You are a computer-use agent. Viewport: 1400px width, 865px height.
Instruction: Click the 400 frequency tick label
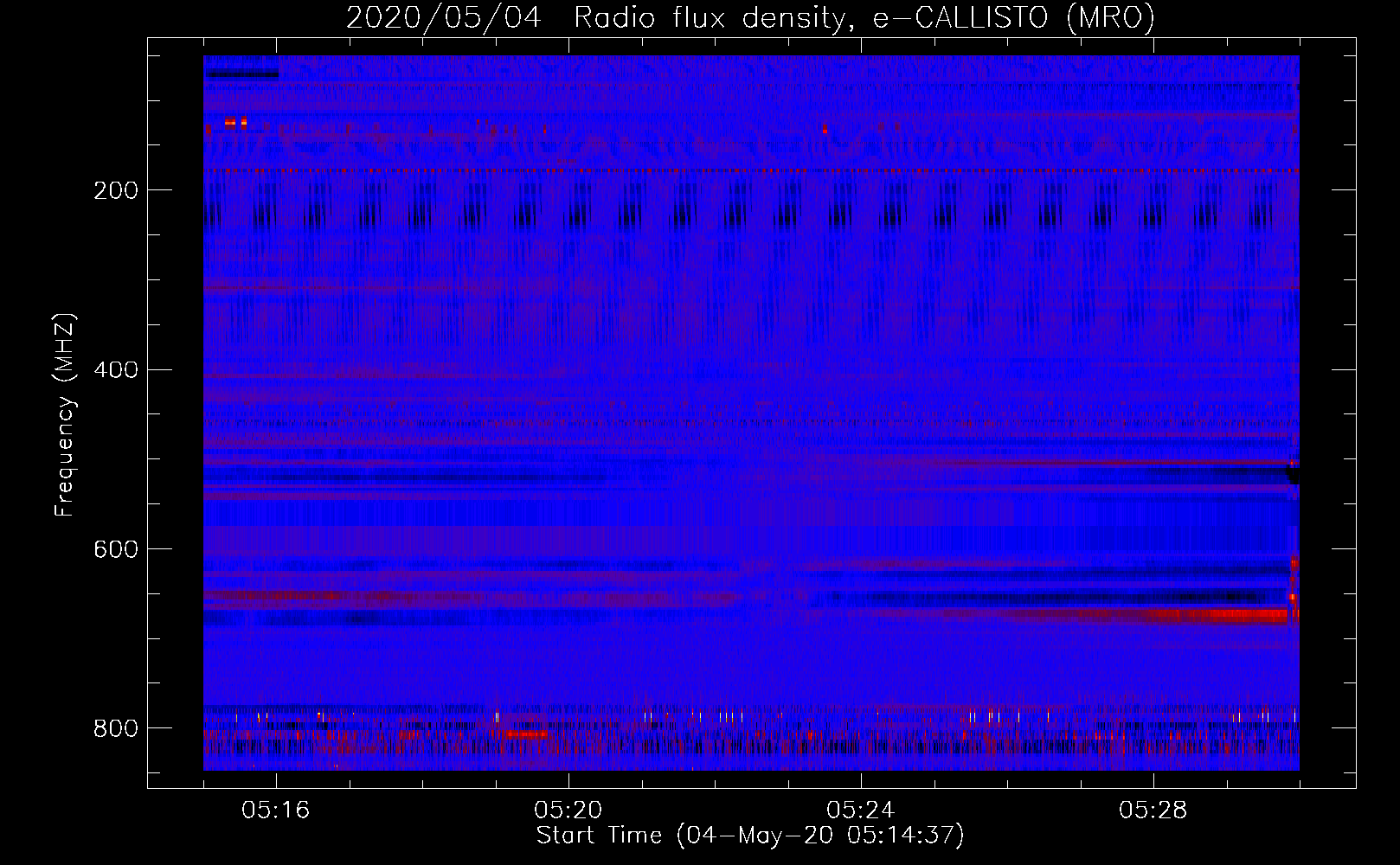pos(115,370)
